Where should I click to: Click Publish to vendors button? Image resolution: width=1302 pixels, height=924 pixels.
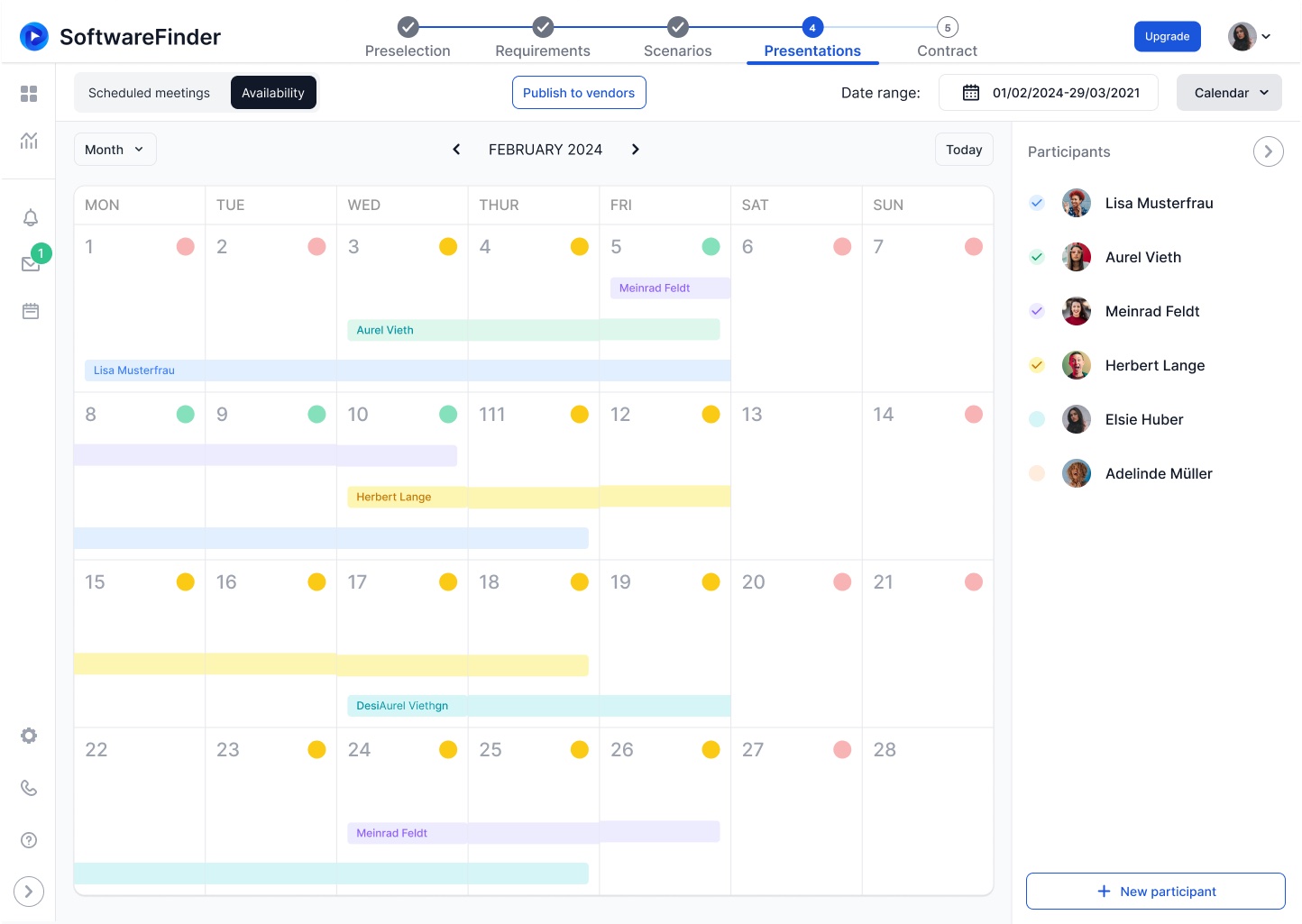579,93
